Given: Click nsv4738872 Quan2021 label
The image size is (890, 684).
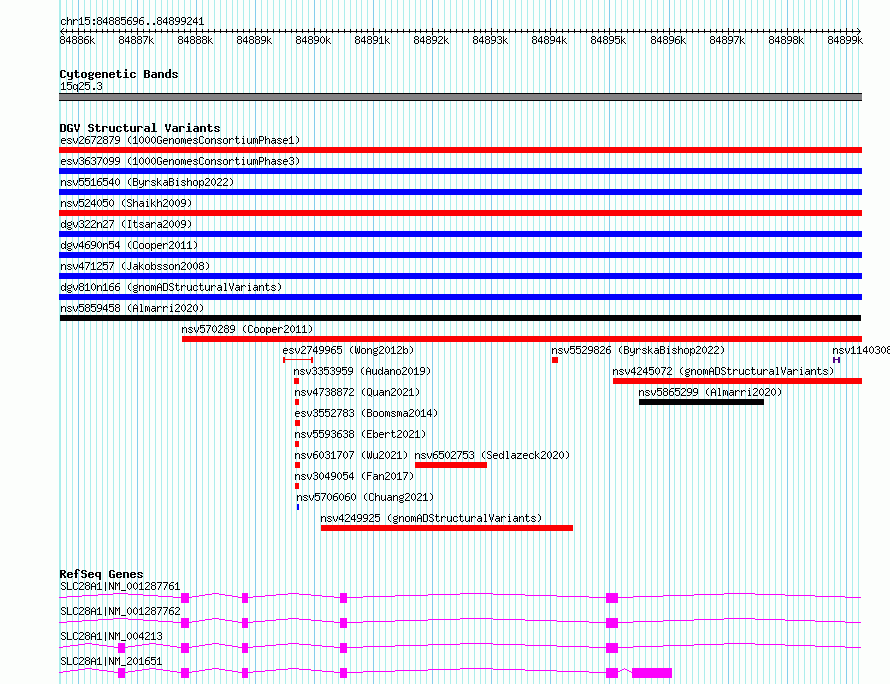Looking at the screenshot, I should 357,392.
